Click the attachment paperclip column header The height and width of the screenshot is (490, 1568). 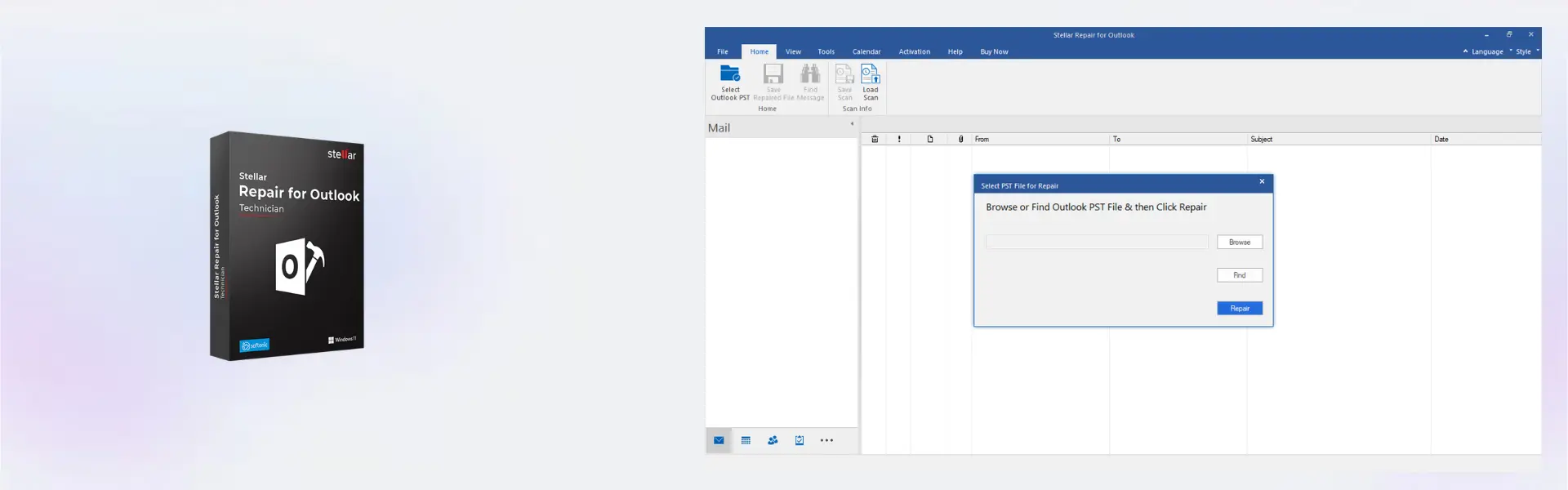click(961, 139)
